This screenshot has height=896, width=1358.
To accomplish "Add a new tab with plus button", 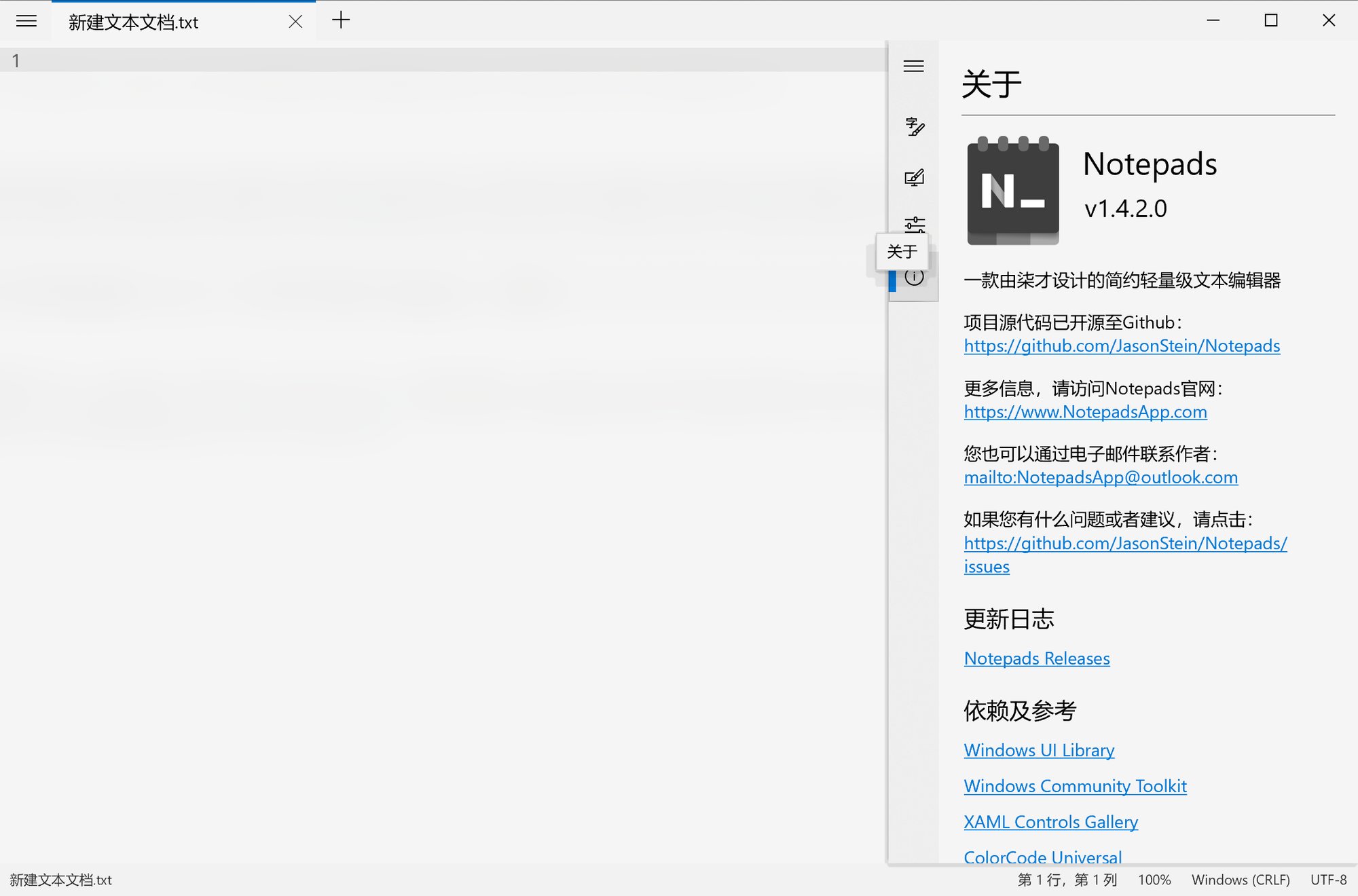I will click(x=341, y=20).
